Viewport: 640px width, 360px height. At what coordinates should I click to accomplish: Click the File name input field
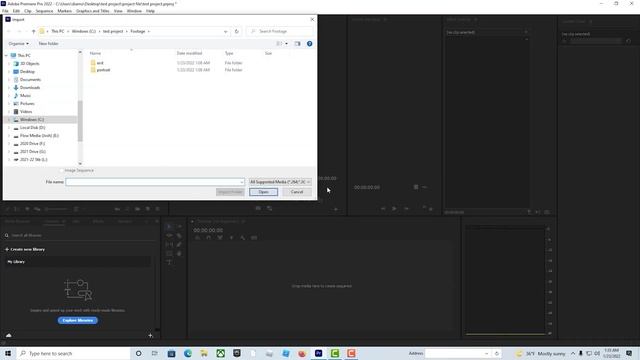tap(155, 182)
